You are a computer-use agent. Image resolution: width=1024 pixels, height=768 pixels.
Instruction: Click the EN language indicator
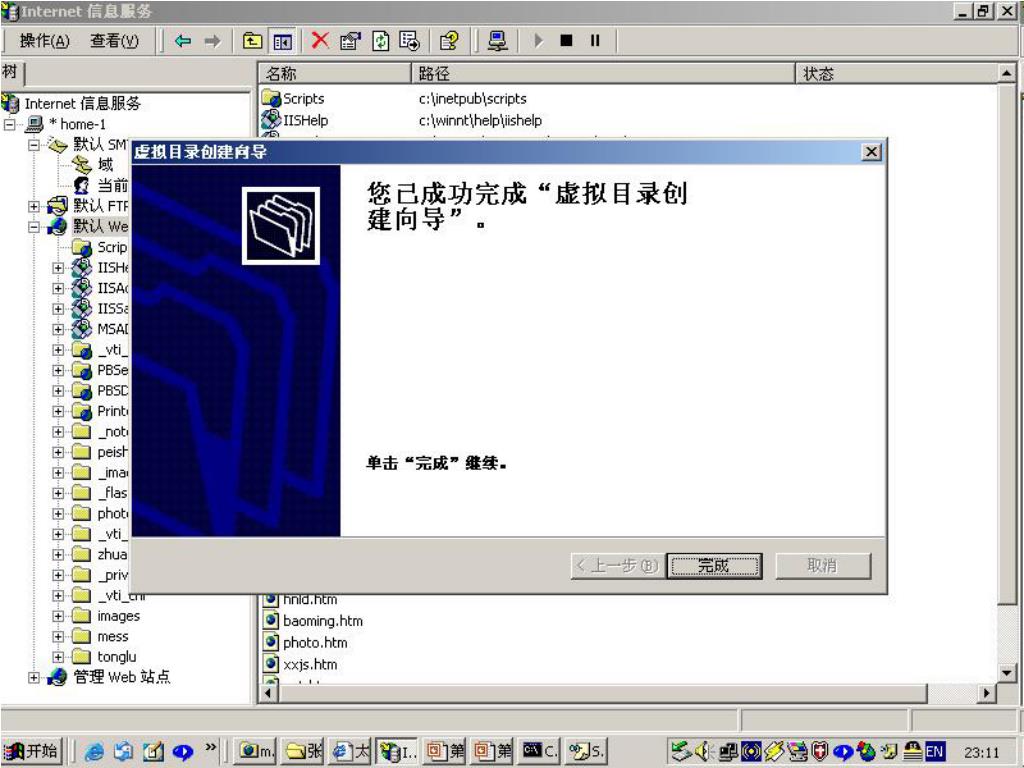click(x=934, y=752)
